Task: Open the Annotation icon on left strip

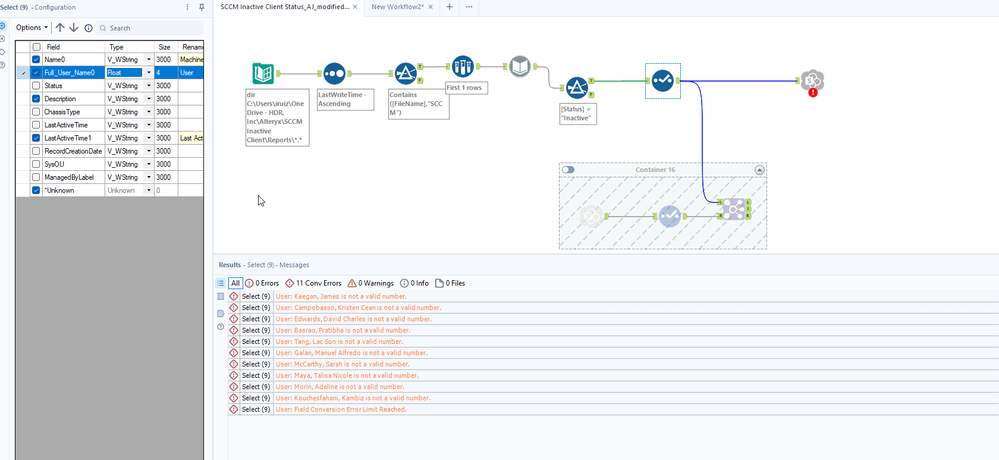Action: coord(3,52)
